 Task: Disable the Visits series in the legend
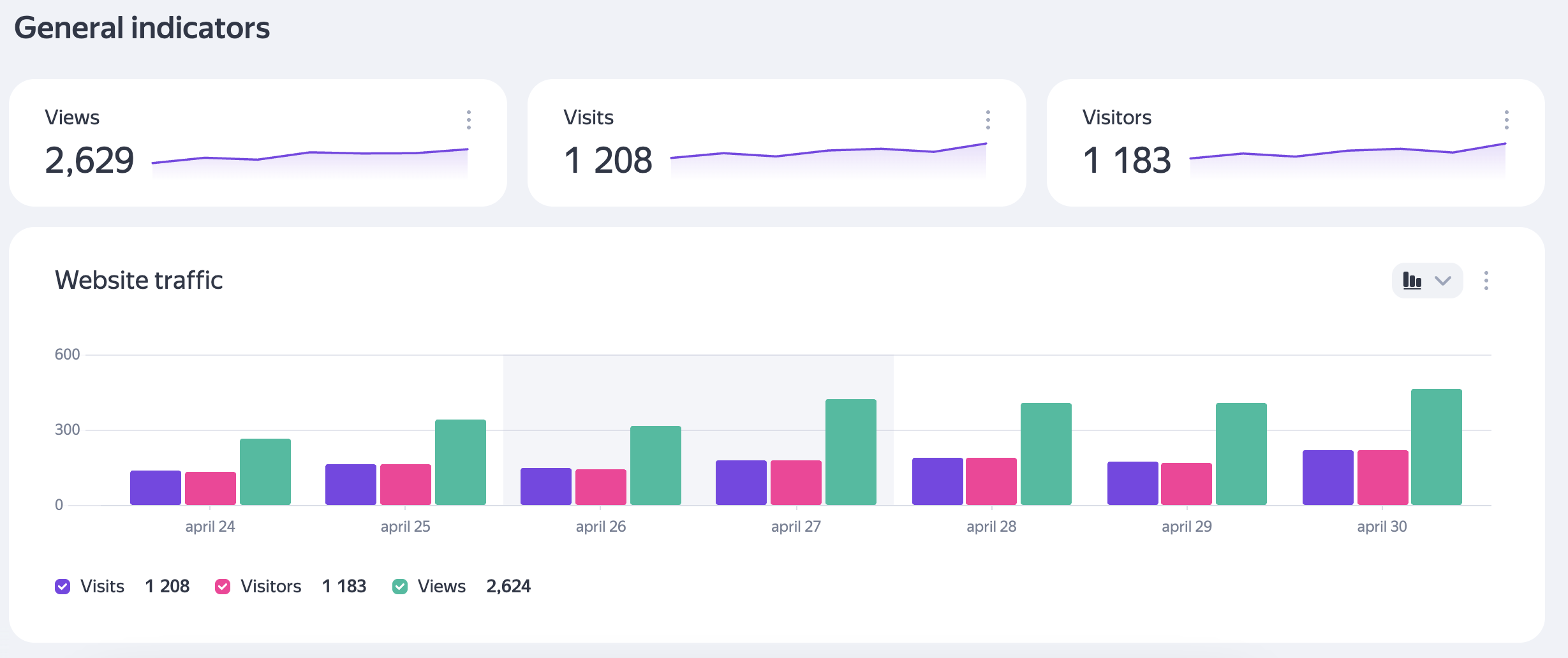pyautogui.click(x=63, y=585)
